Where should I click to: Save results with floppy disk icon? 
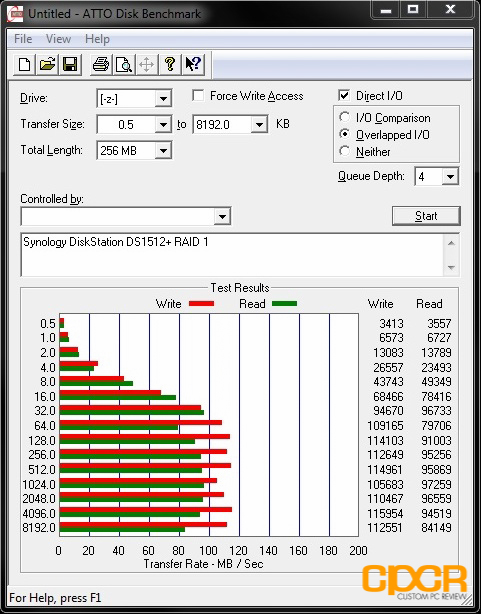70,64
